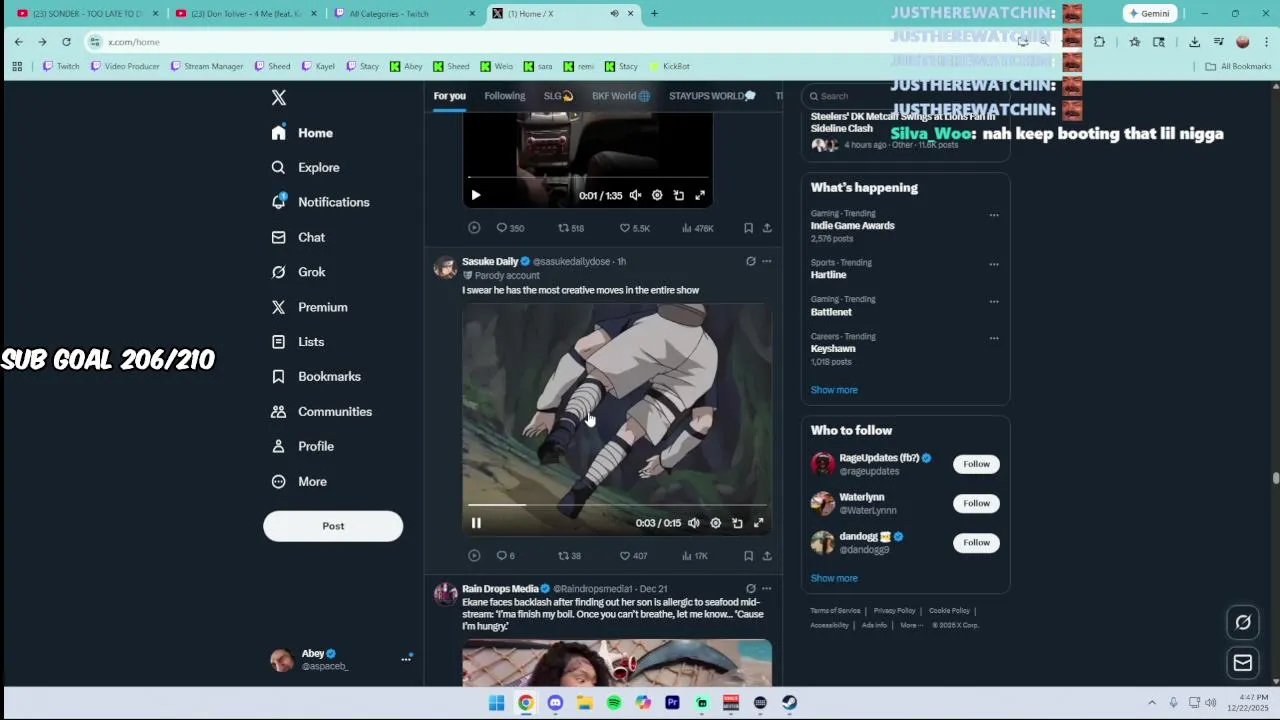The image size is (1280, 720).
Task: Click the Post button
Action: [333, 526]
